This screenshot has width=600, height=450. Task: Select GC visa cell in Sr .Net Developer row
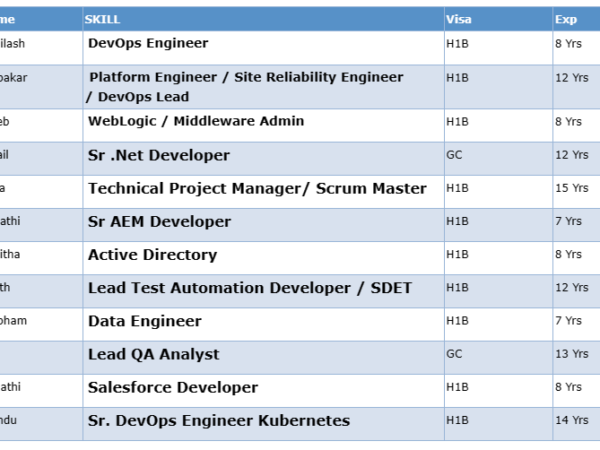click(452, 156)
